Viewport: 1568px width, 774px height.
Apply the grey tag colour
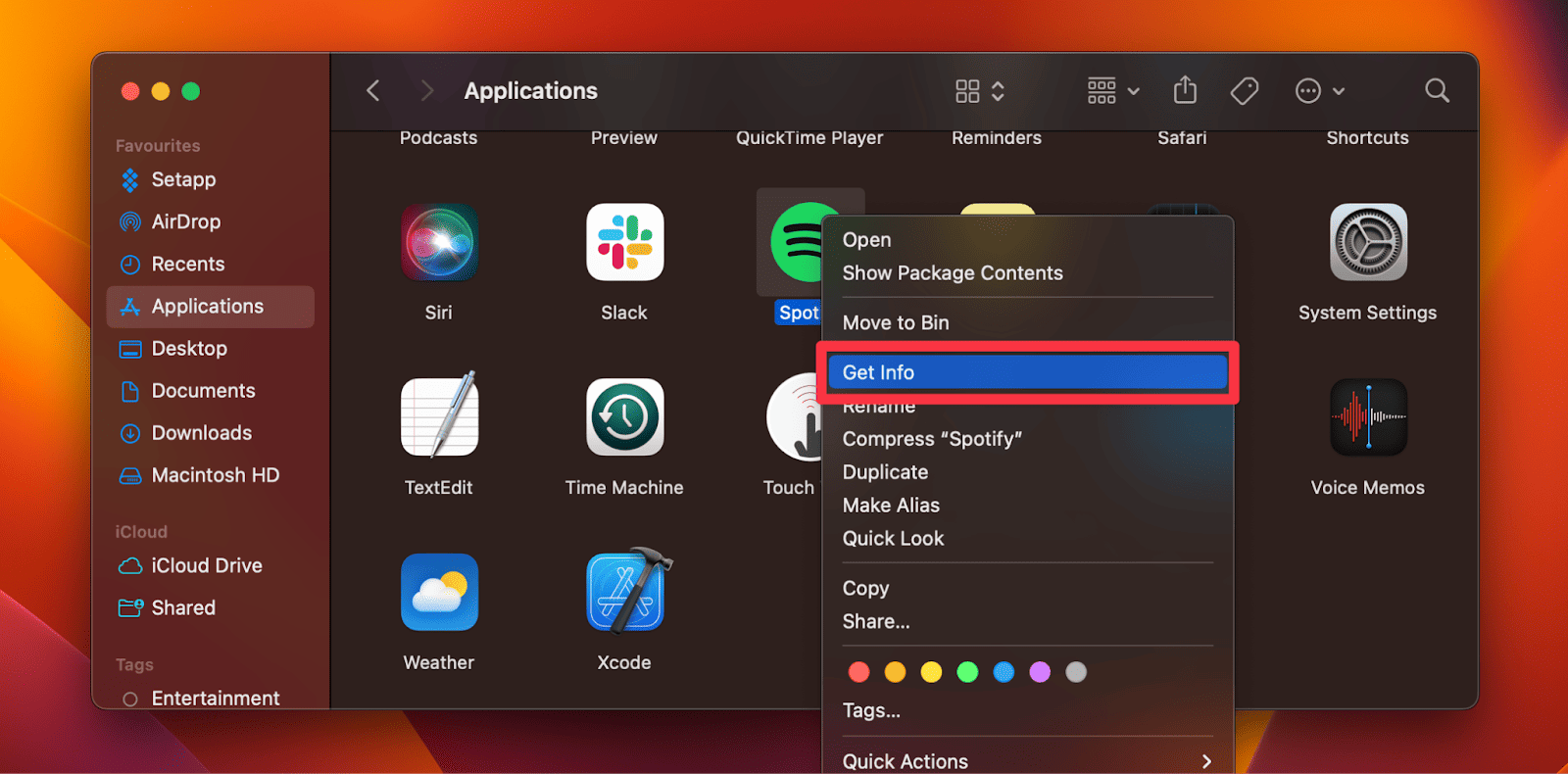tap(1077, 672)
